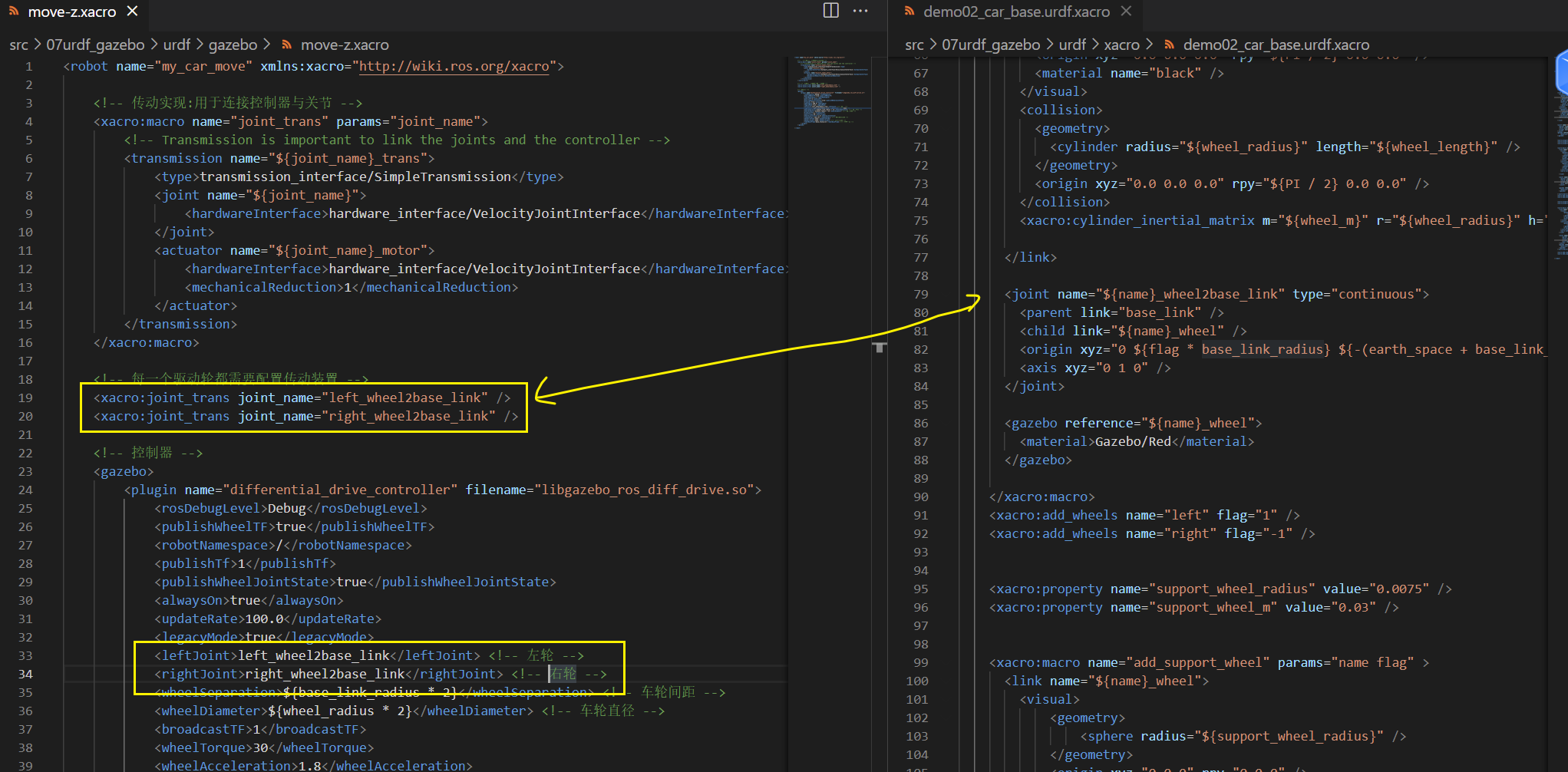This screenshot has width=1568, height=772.
Task: Open '07urdf_gazebo' breadcrumb in right editor
Action: point(991,45)
